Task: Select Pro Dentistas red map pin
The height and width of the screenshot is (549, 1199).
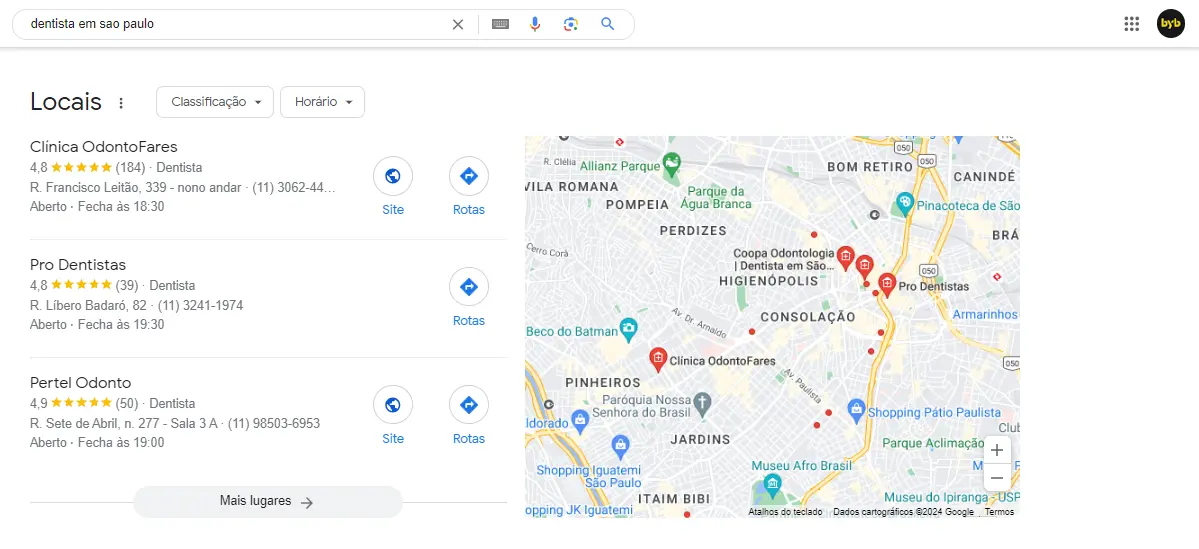Action: tap(887, 284)
